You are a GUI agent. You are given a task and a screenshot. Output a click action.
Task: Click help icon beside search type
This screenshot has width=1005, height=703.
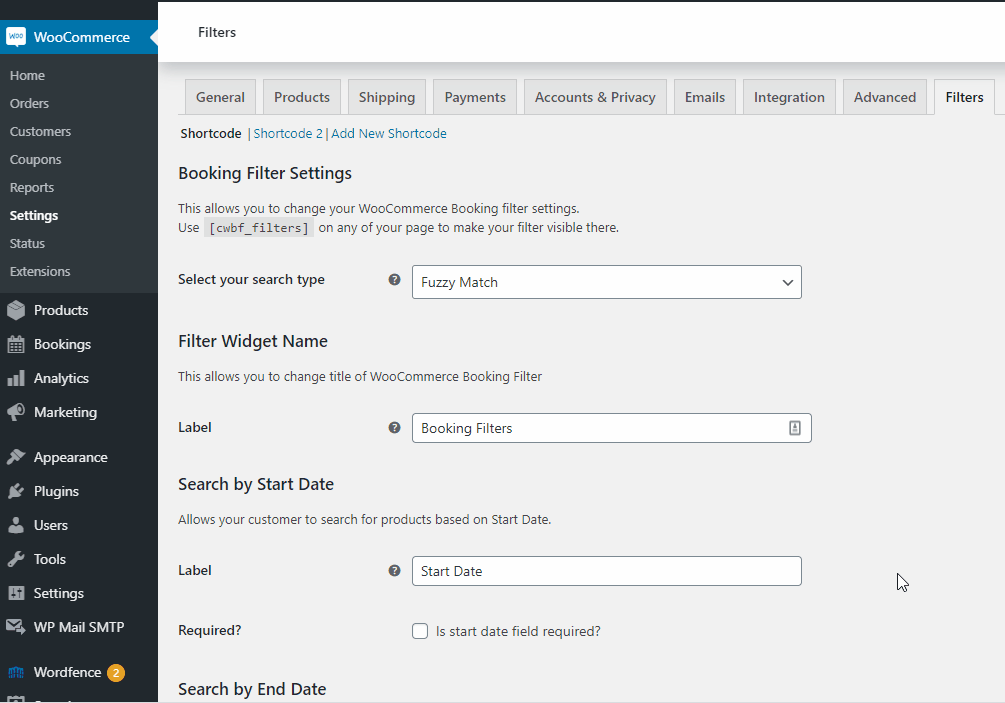click(x=394, y=280)
